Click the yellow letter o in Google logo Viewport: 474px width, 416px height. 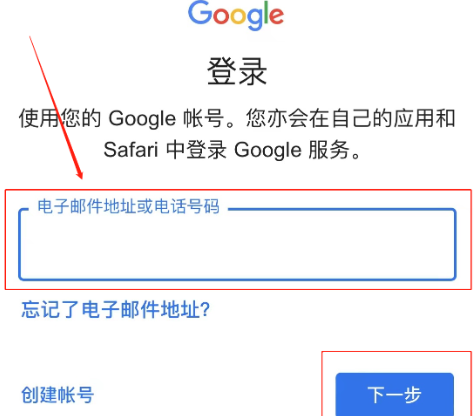[x=238, y=16]
